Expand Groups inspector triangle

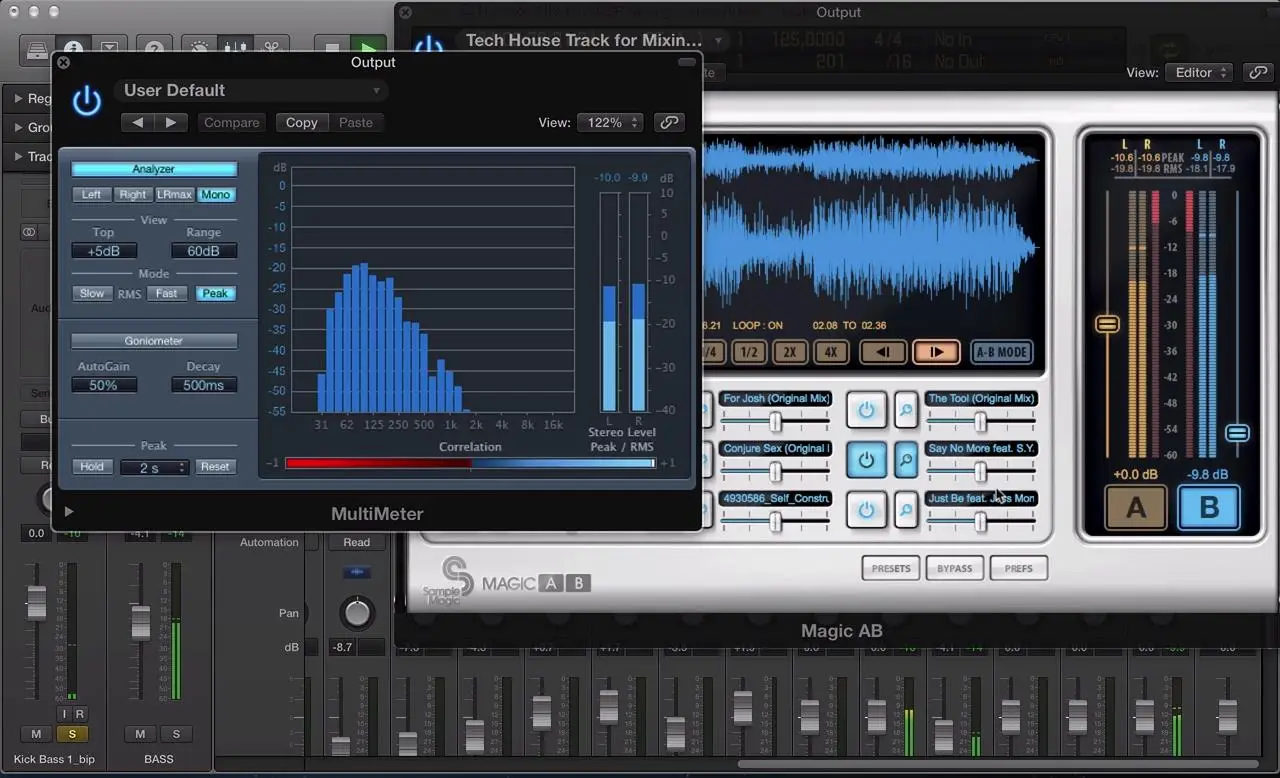[19, 127]
